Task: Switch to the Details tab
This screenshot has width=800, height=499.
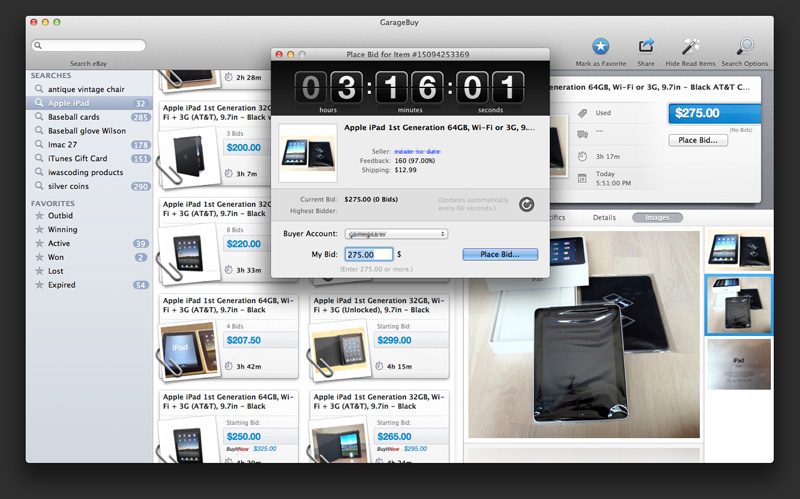Action: point(604,218)
